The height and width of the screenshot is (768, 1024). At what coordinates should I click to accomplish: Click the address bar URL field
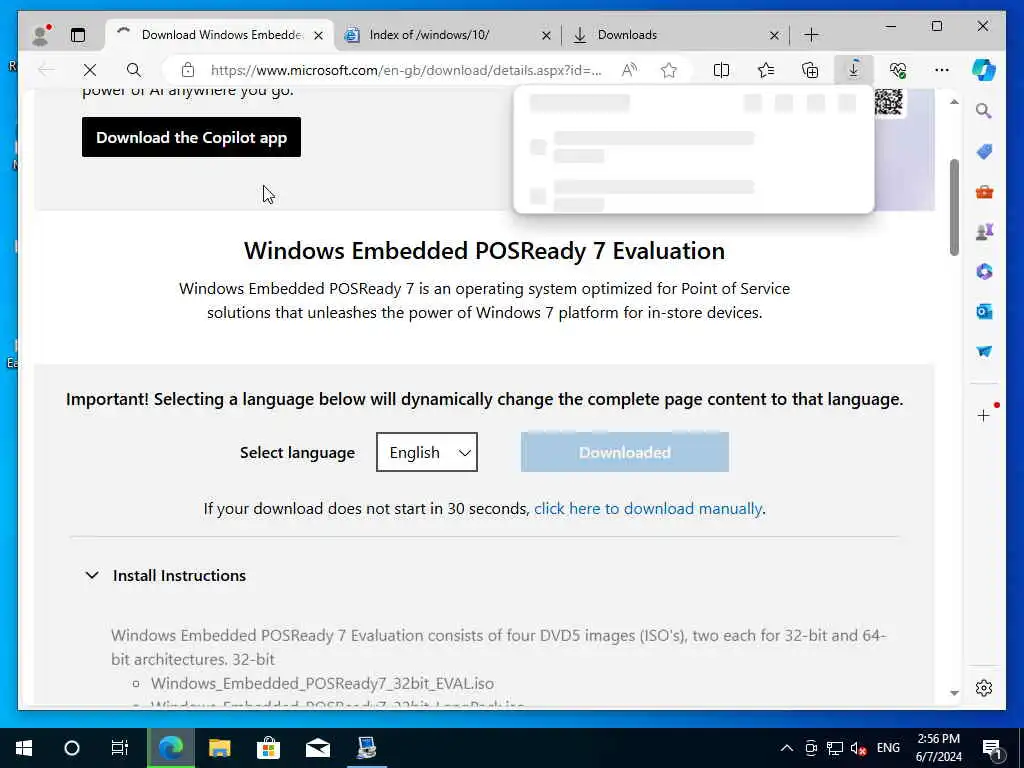[x=406, y=70]
